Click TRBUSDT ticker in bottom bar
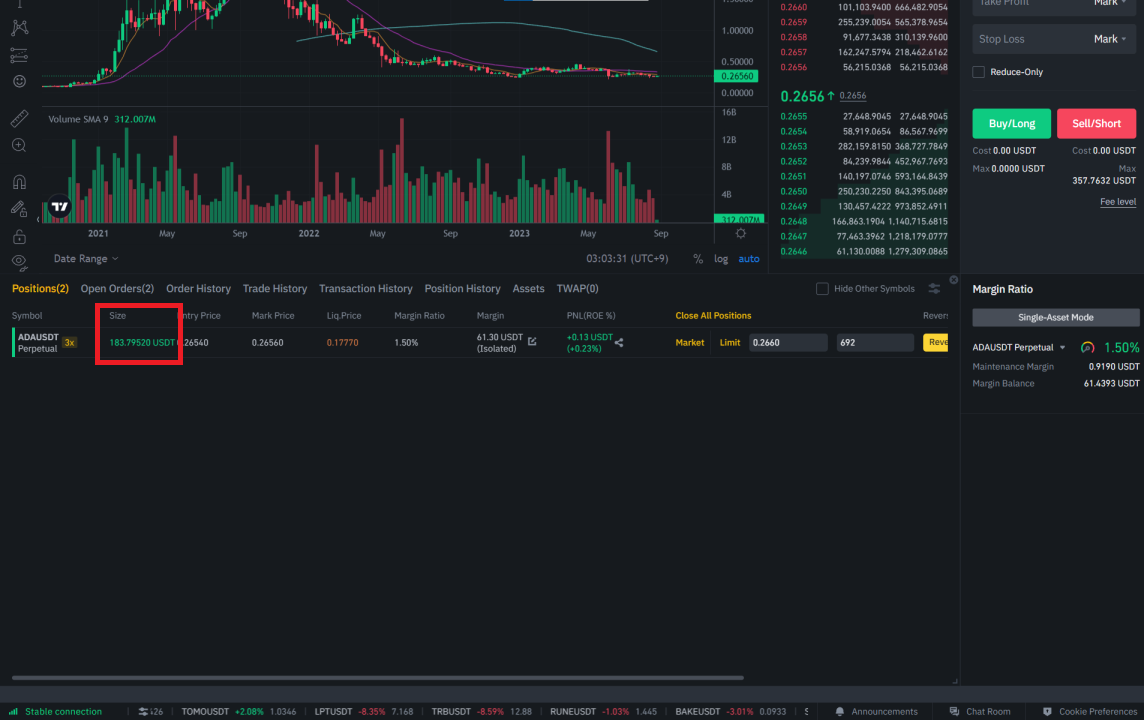Image resolution: width=1144 pixels, height=720 pixels. [482, 711]
